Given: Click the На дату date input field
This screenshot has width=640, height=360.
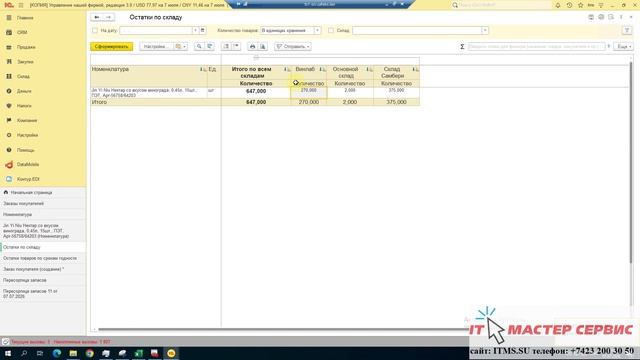Looking at the screenshot, I should coord(156,31).
